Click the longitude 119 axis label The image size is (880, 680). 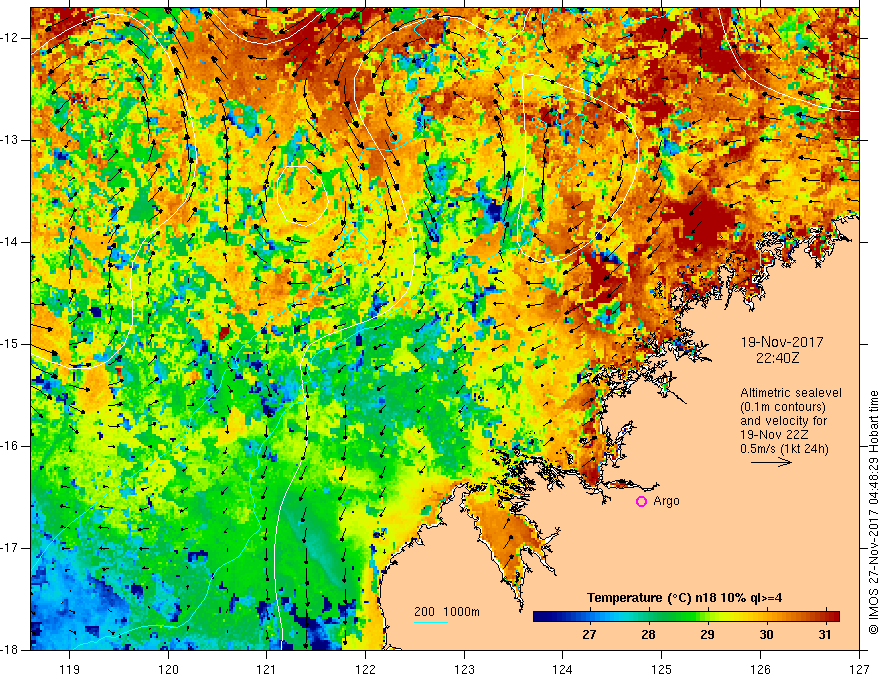tap(70, 669)
